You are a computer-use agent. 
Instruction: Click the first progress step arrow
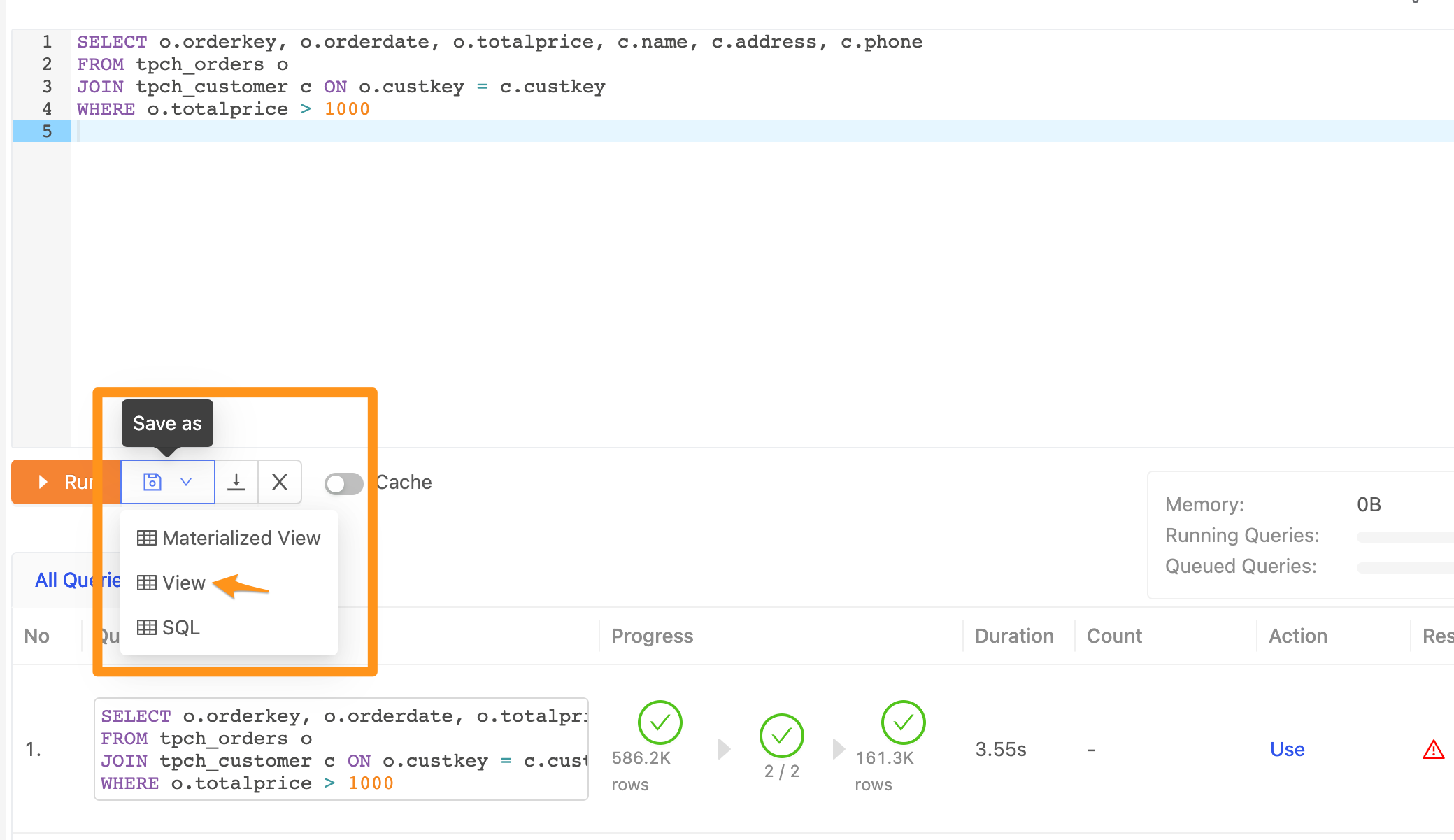tap(724, 749)
